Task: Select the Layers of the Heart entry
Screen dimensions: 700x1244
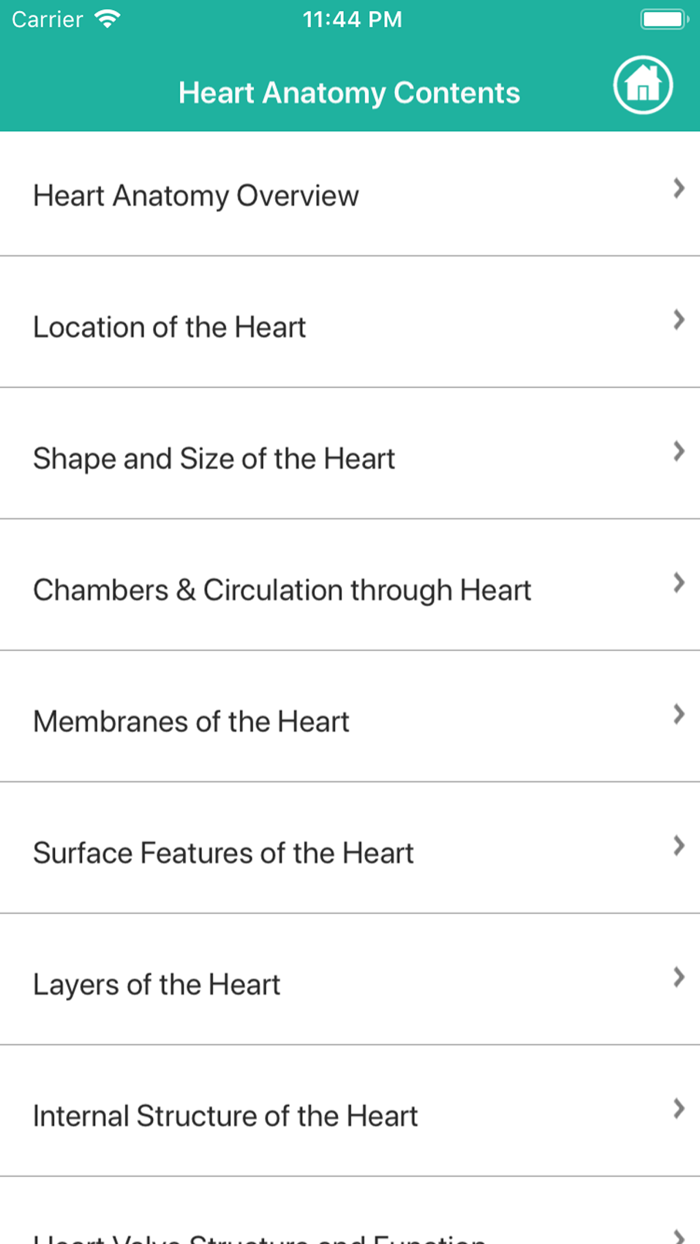Action: 156,984
